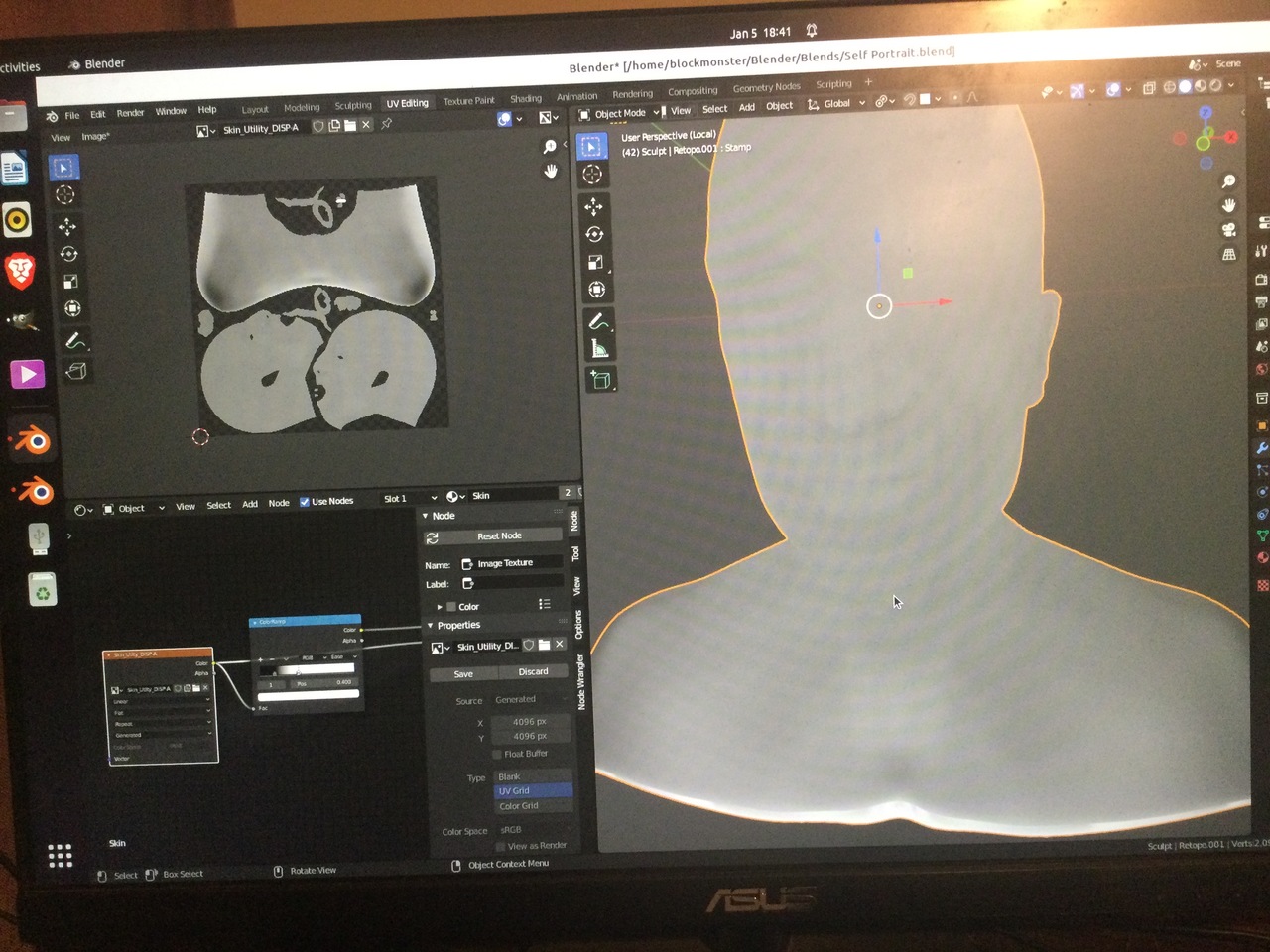
Task: Select the Transform tool in UV editor toolbar
Action: [x=71, y=309]
